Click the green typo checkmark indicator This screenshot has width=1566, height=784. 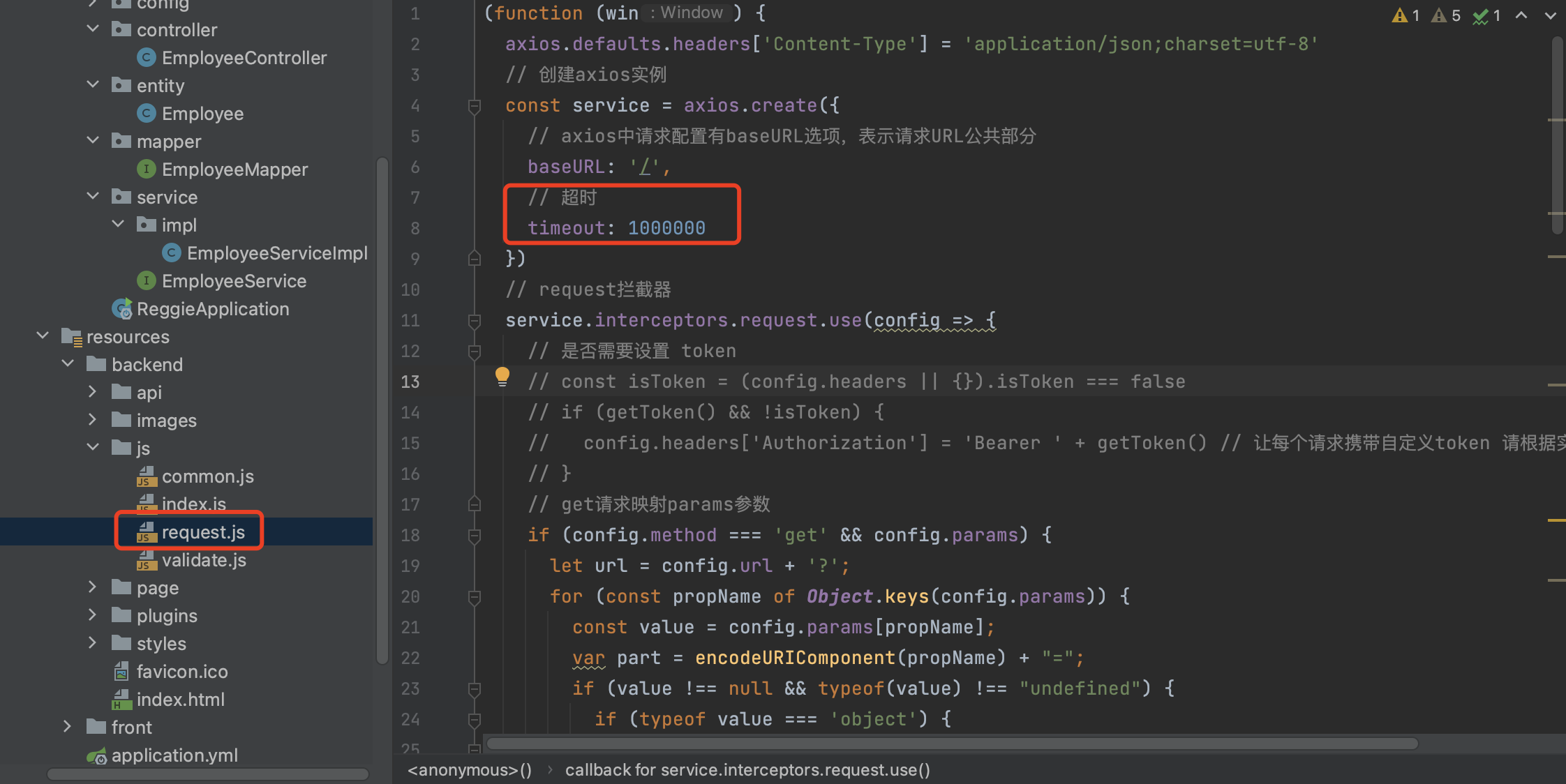coord(1480,16)
